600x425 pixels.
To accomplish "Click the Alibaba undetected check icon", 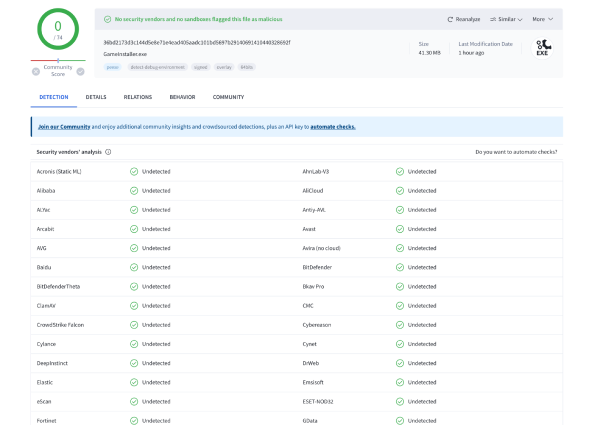I will point(134,191).
